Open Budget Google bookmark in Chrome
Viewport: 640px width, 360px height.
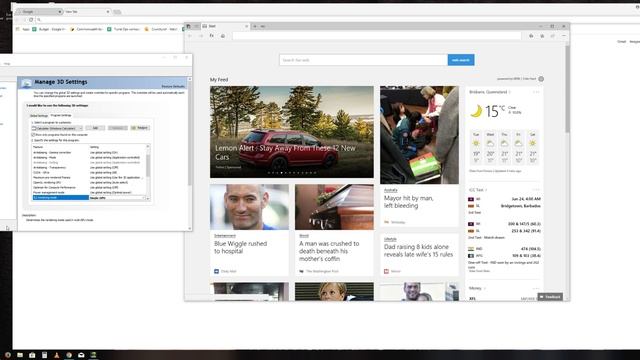point(49,29)
